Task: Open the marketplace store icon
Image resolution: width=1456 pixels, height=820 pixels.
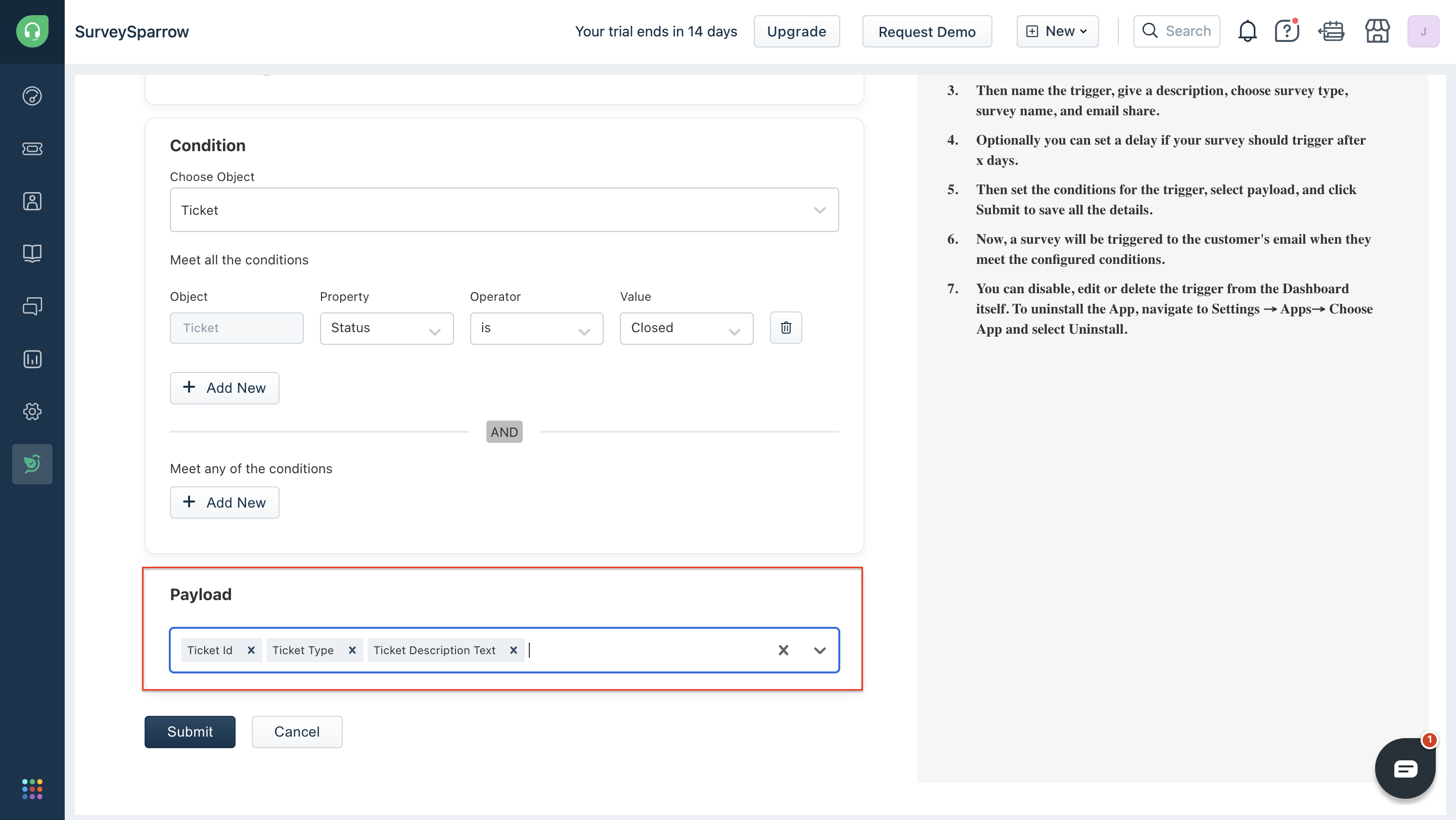Action: pyautogui.click(x=1377, y=31)
